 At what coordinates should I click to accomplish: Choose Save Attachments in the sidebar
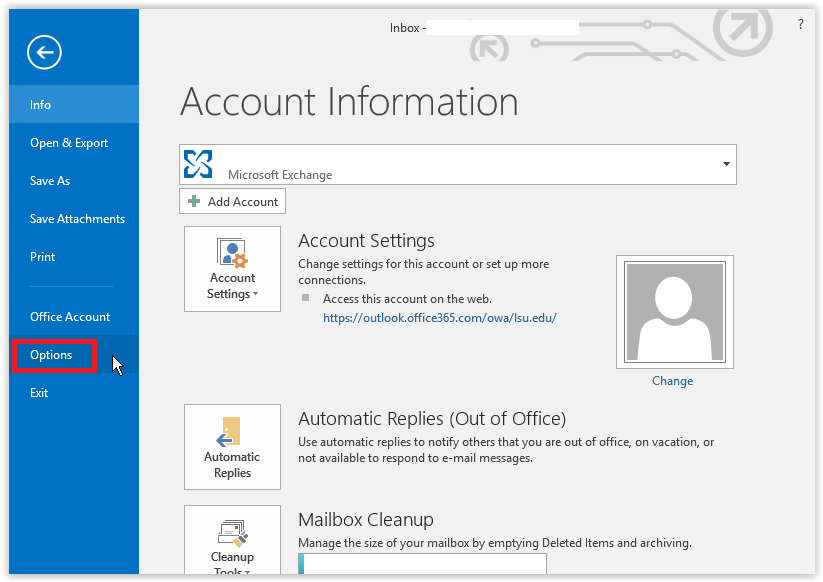73,219
